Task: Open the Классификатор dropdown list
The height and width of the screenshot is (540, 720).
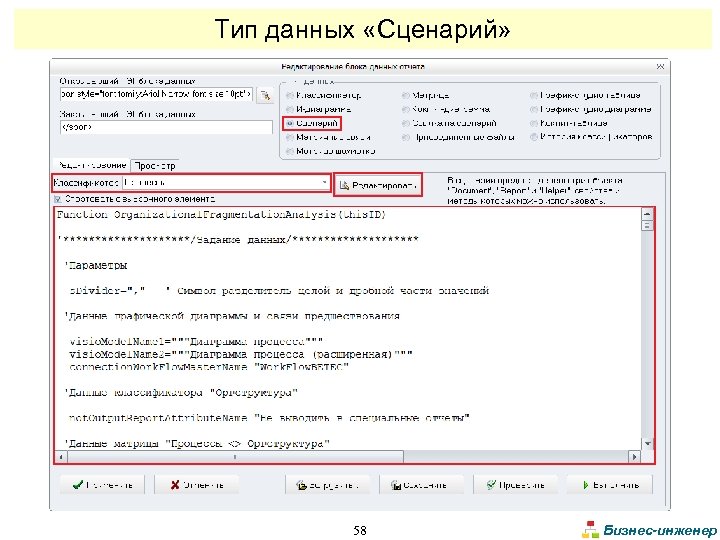Action: (x=325, y=183)
